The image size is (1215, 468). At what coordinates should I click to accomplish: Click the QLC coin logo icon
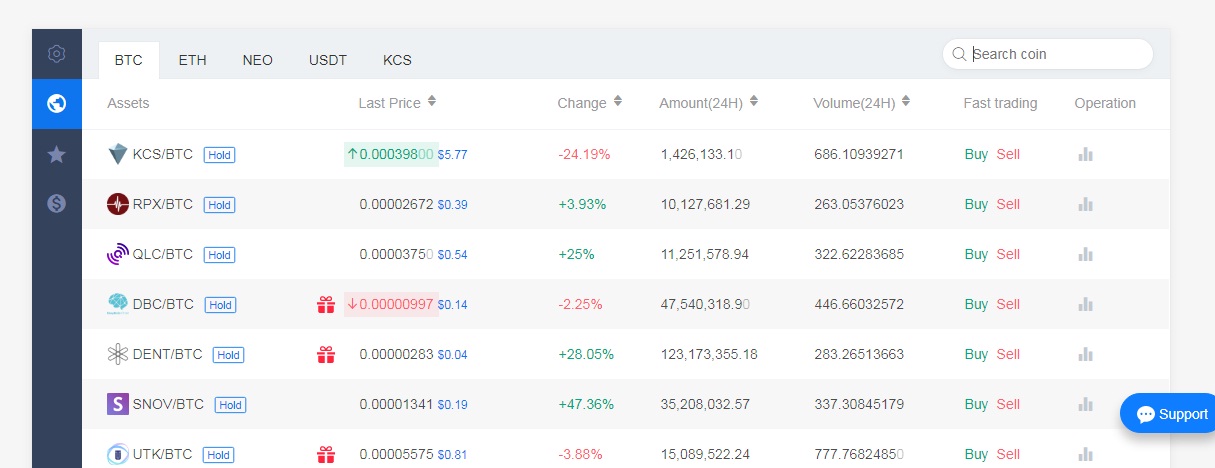tap(118, 254)
